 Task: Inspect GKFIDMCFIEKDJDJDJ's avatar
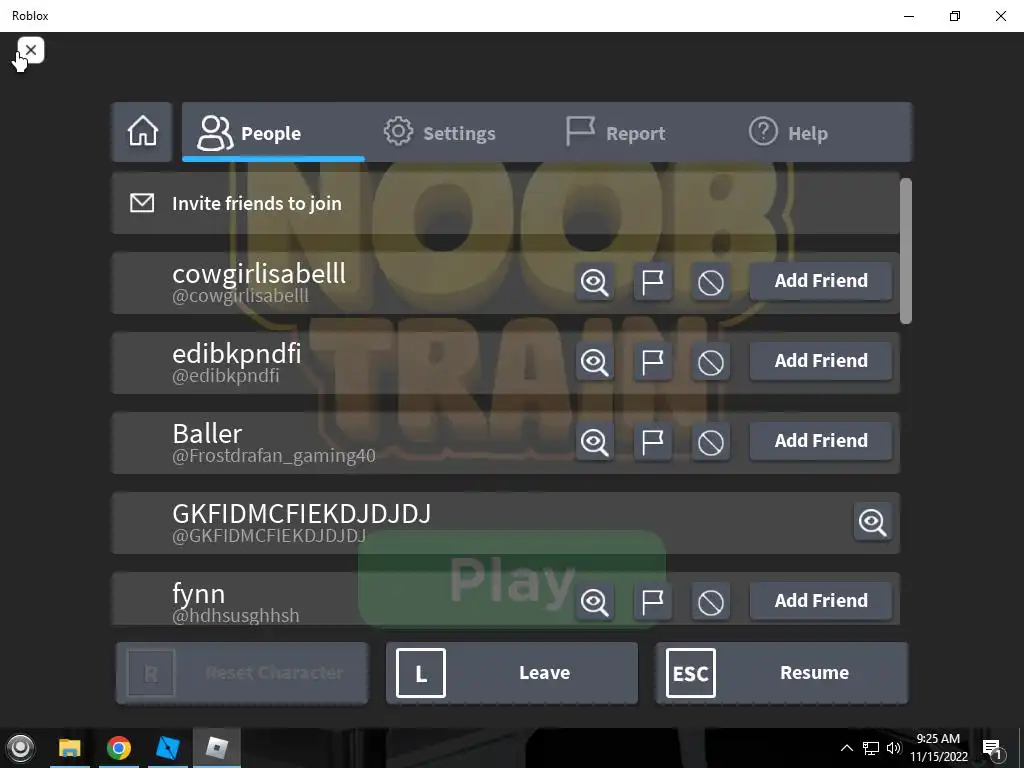872,522
